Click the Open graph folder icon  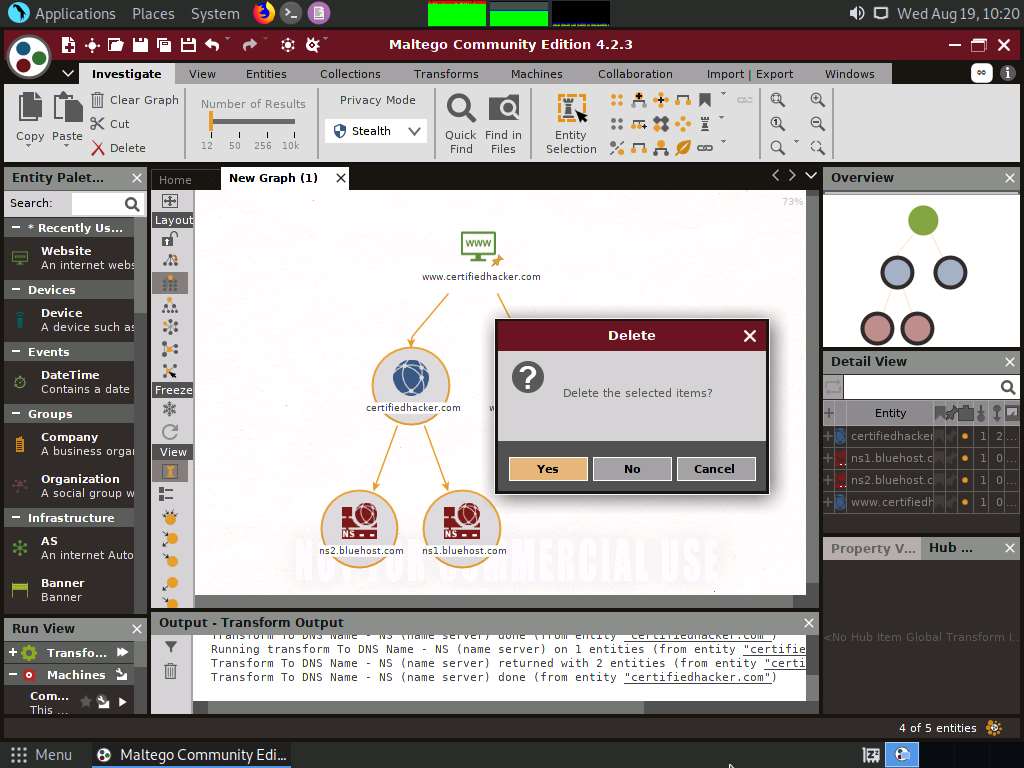coord(116,44)
